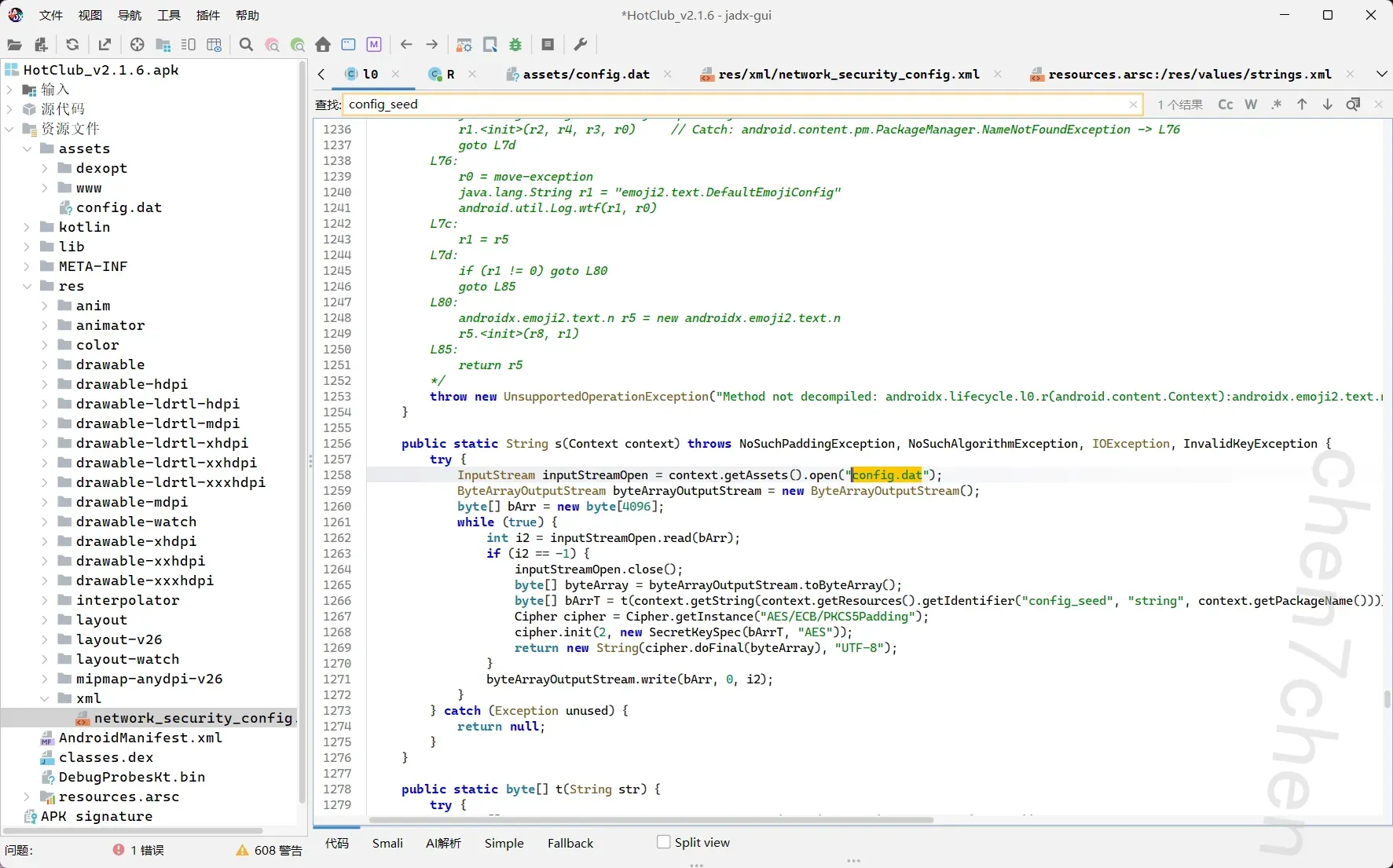Screen dimensions: 1393x868
Task: Click the find-all results icon in search bar
Action: 1353,104
